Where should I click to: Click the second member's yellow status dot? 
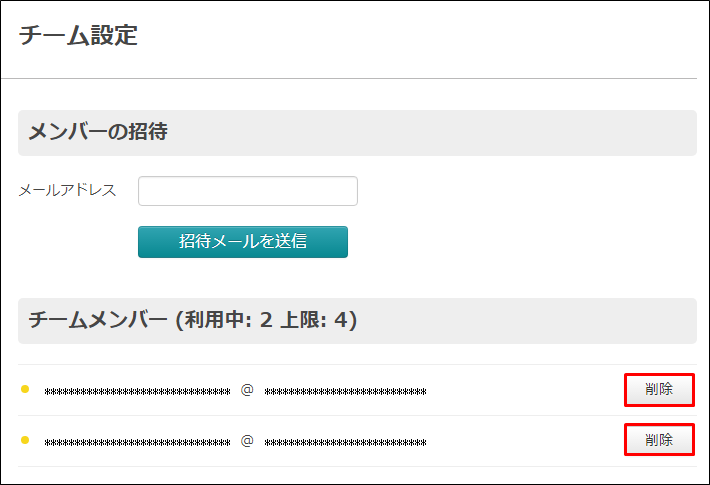coord(25,440)
